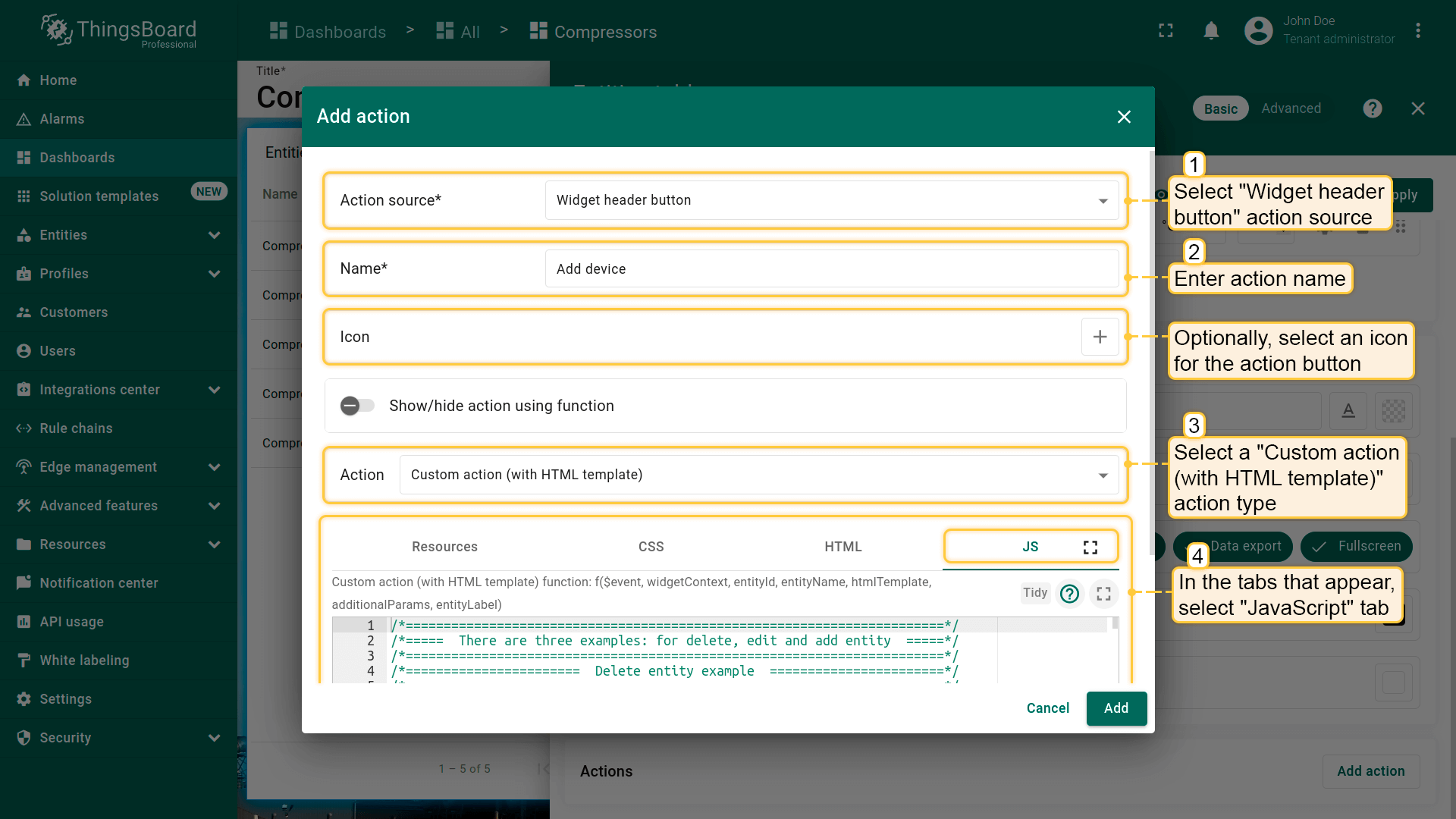Click the widget help icon beside Advanced
Viewport: 1456px width, 819px height.
pyautogui.click(x=1372, y=108)
